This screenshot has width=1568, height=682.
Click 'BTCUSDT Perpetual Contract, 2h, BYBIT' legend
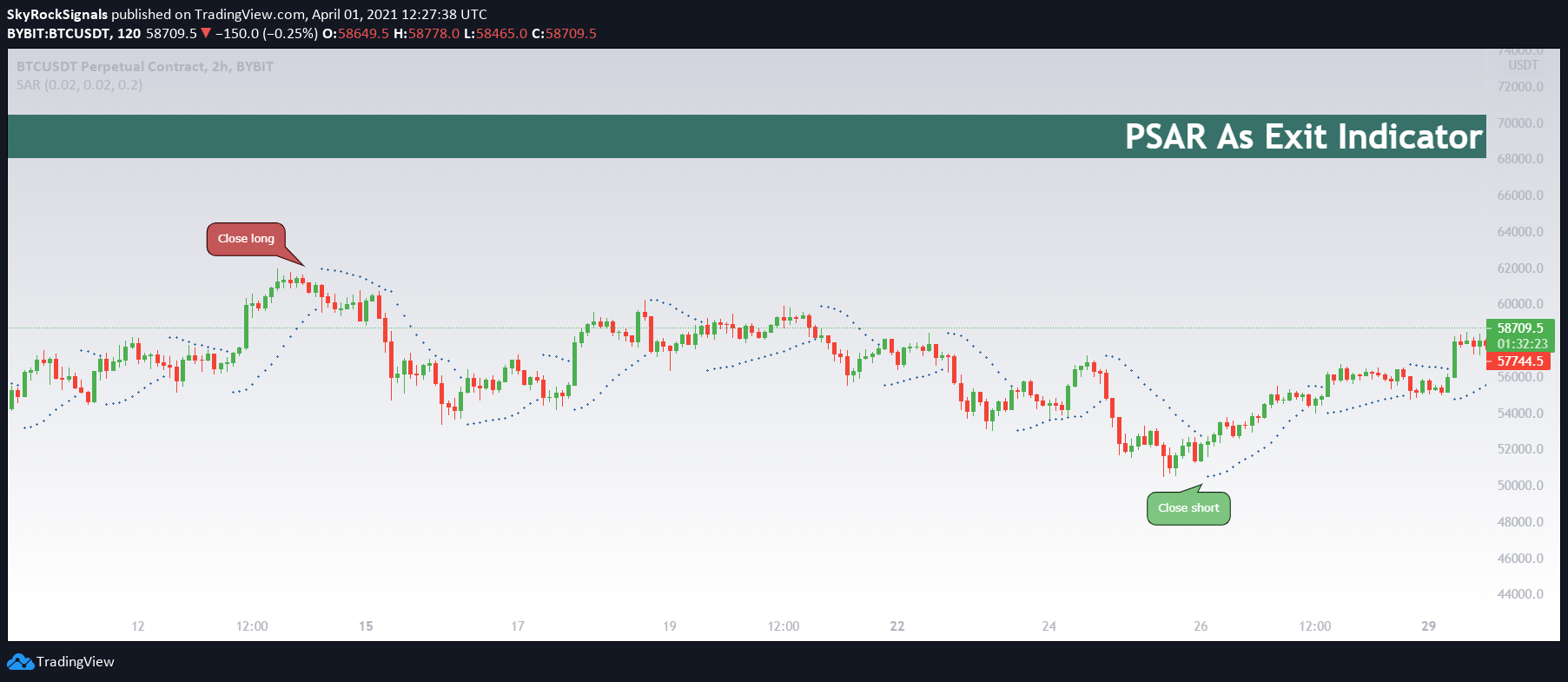coord(144,67)
